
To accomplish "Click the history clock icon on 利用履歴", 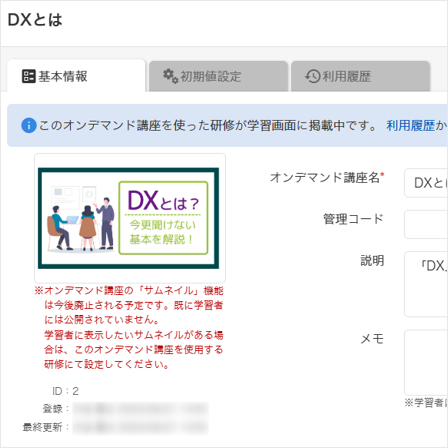I will click(312, 76).
